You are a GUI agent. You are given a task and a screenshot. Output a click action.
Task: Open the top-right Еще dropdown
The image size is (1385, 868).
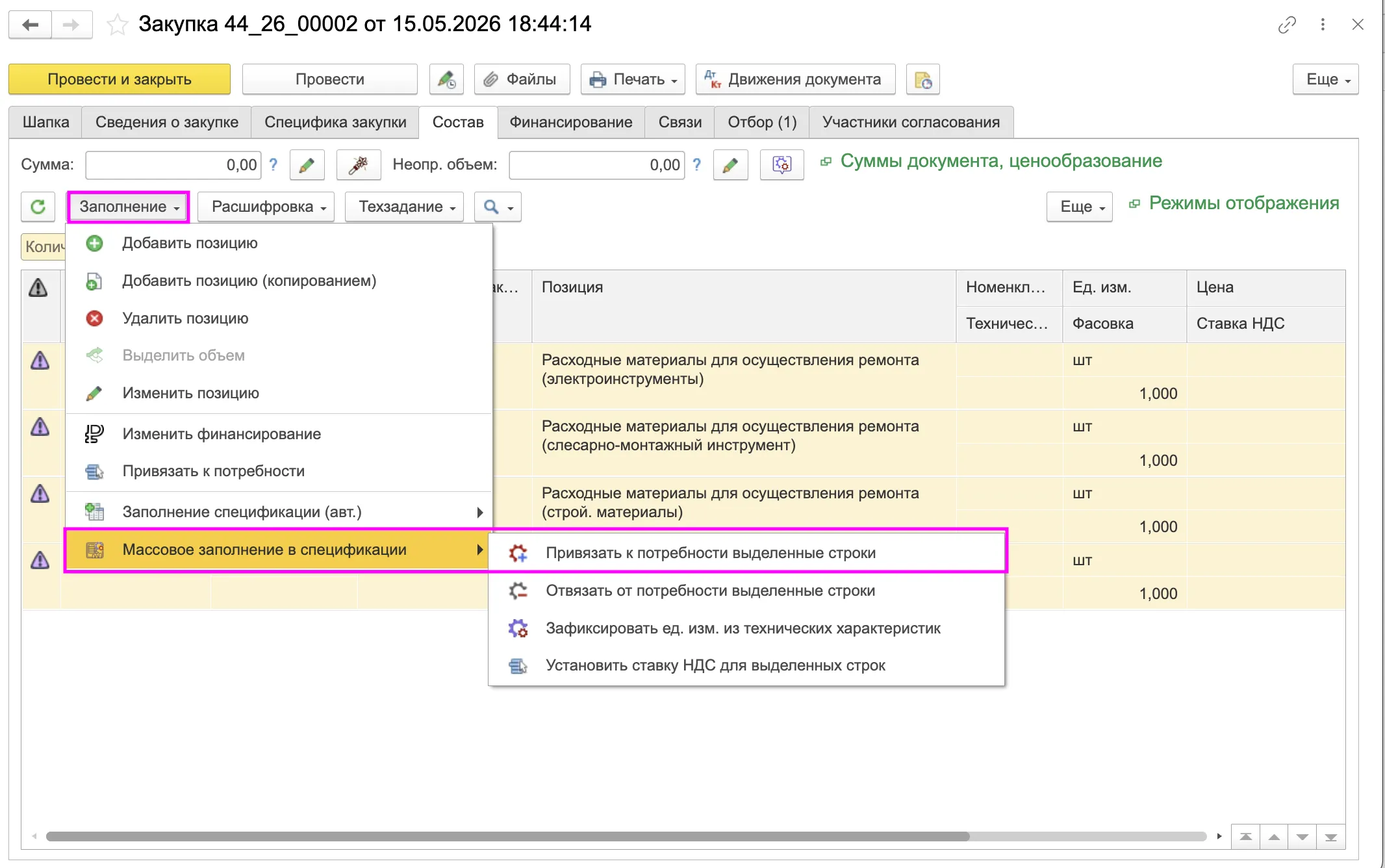tap(1325, 79)
